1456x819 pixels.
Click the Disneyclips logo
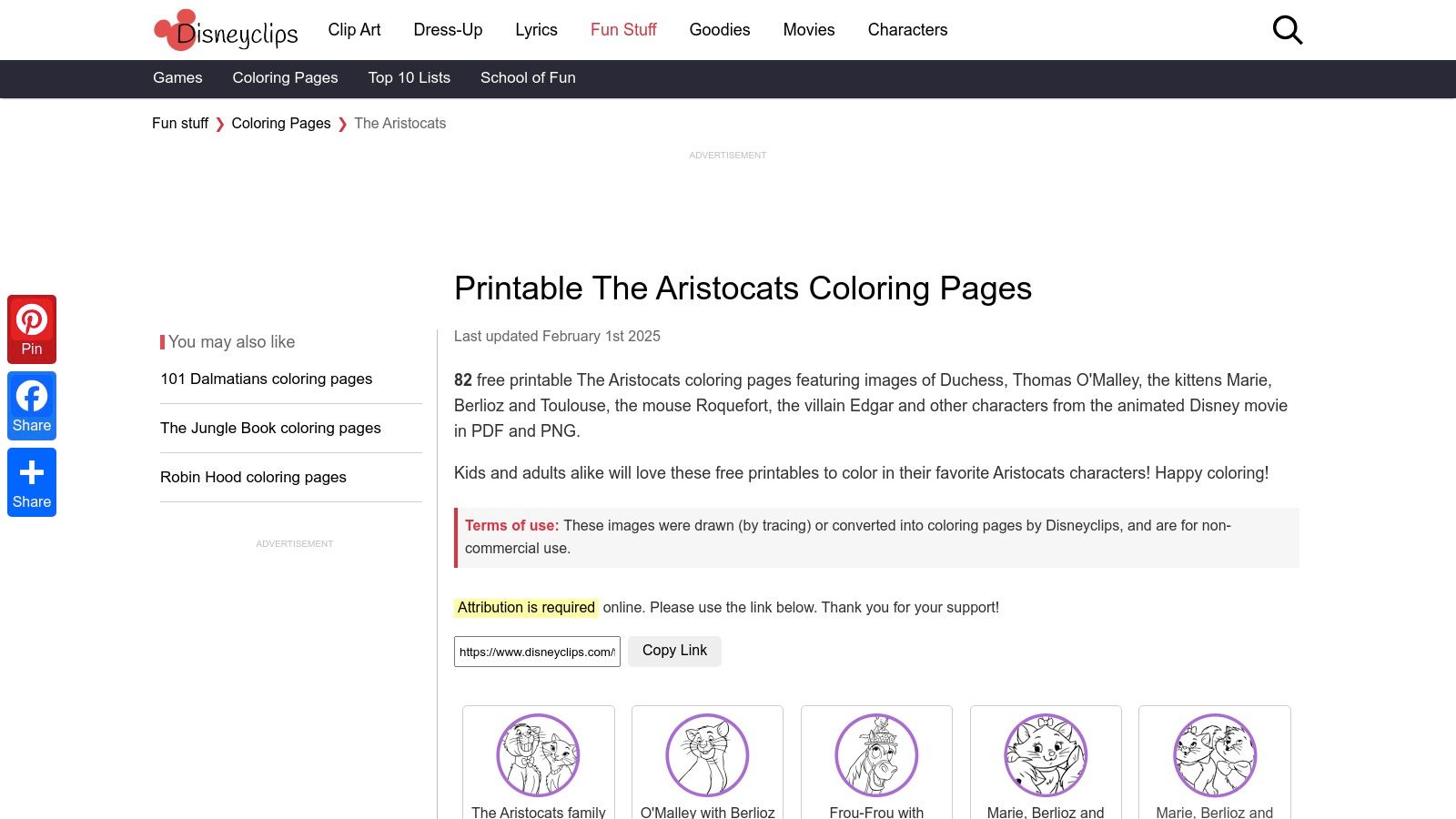pyautogui.click(x=226, y=30)
